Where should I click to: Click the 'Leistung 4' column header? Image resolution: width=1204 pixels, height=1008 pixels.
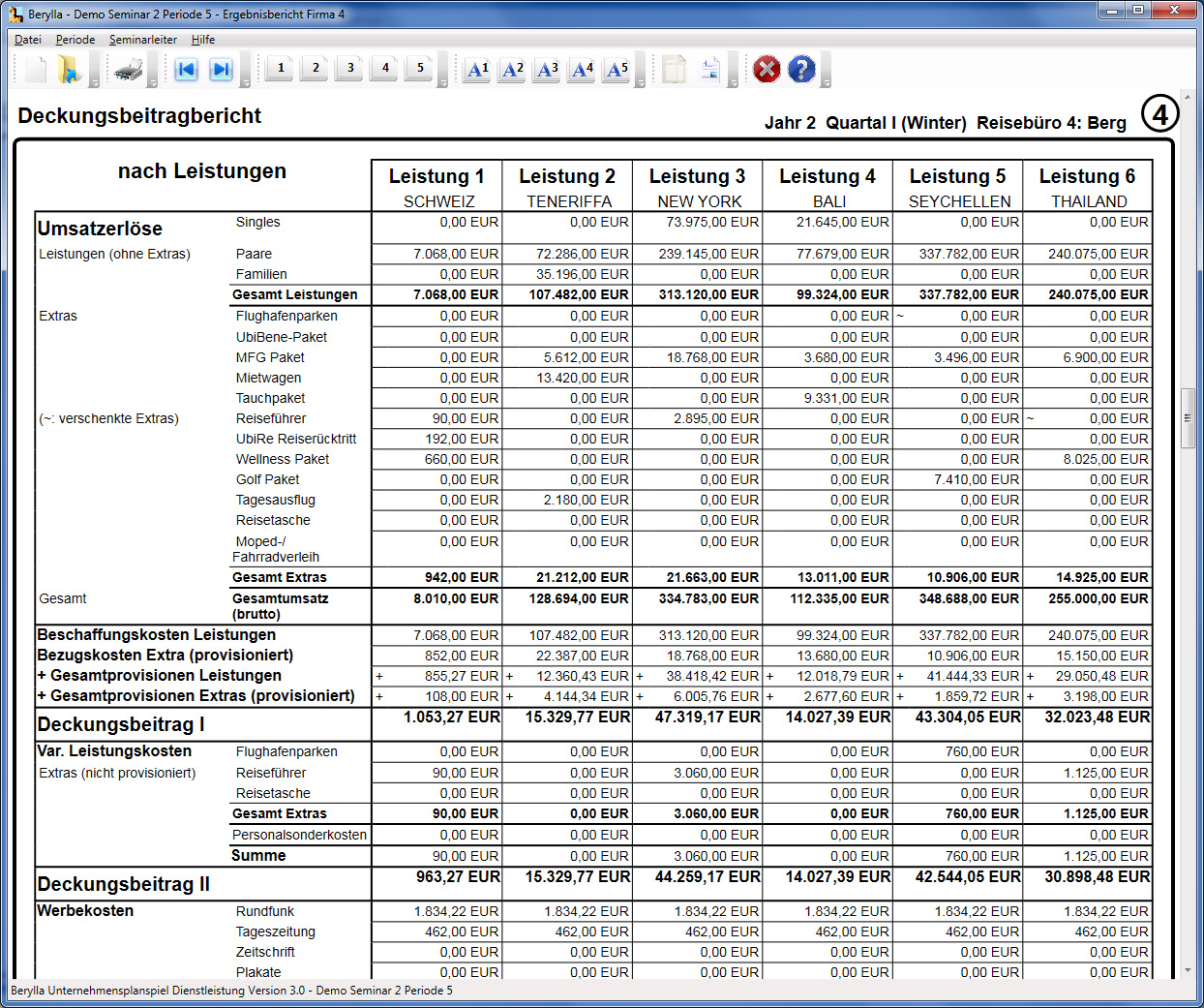(x=828, y=176)
